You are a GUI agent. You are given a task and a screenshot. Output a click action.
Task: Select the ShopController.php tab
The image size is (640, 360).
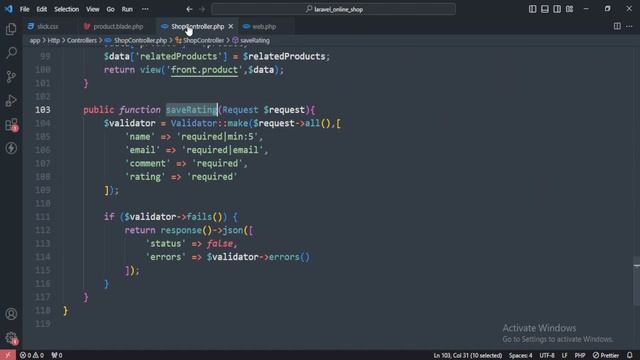(198, 27)
